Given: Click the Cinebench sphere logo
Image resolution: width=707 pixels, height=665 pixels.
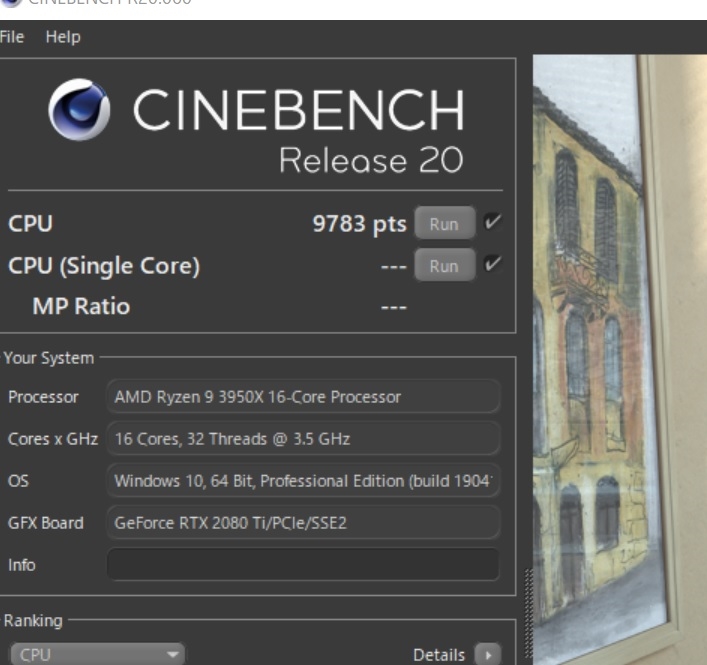Looking at the screenshot, I should pos(79,110).
